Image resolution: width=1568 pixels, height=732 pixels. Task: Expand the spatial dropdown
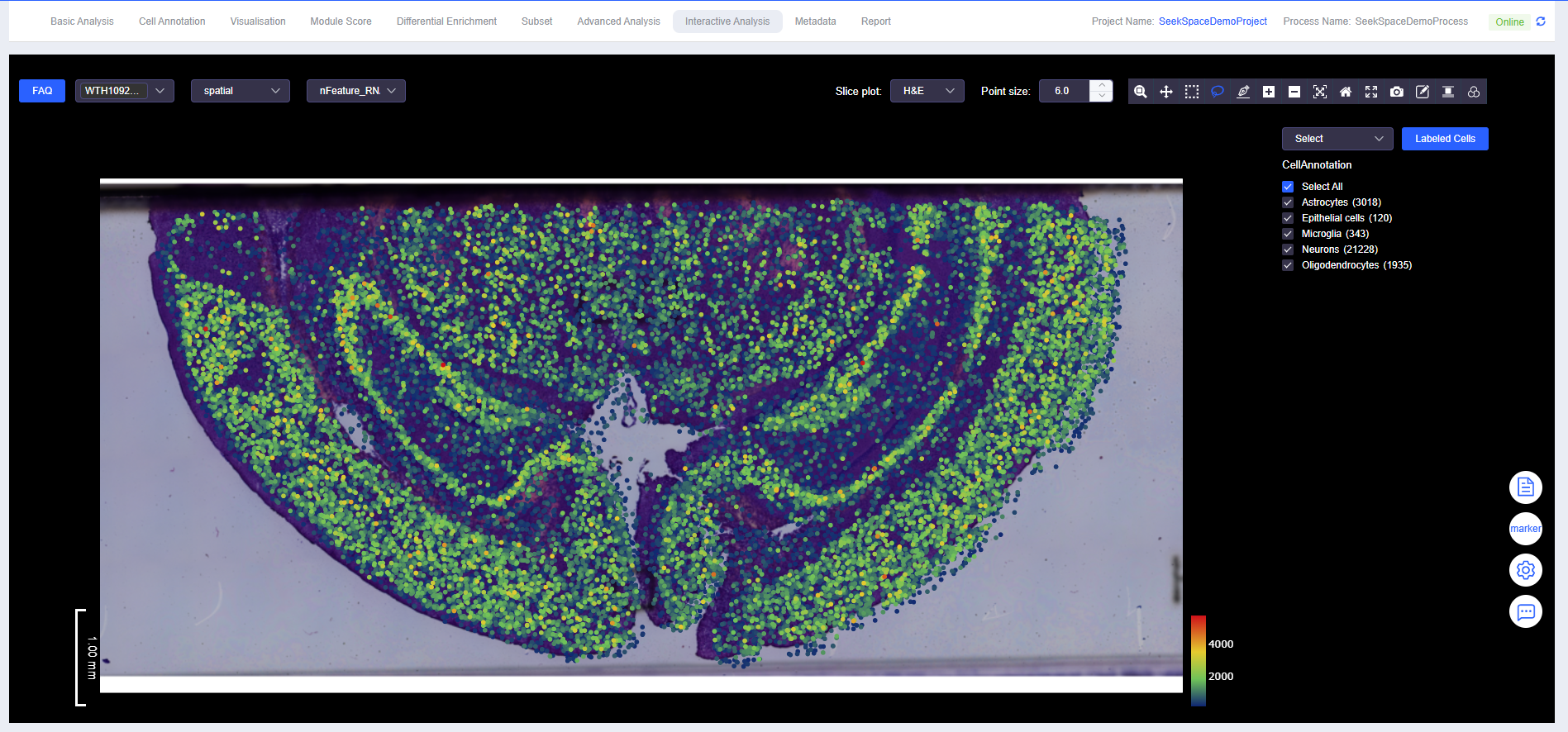pyautogui.click(x=240, y=91)
